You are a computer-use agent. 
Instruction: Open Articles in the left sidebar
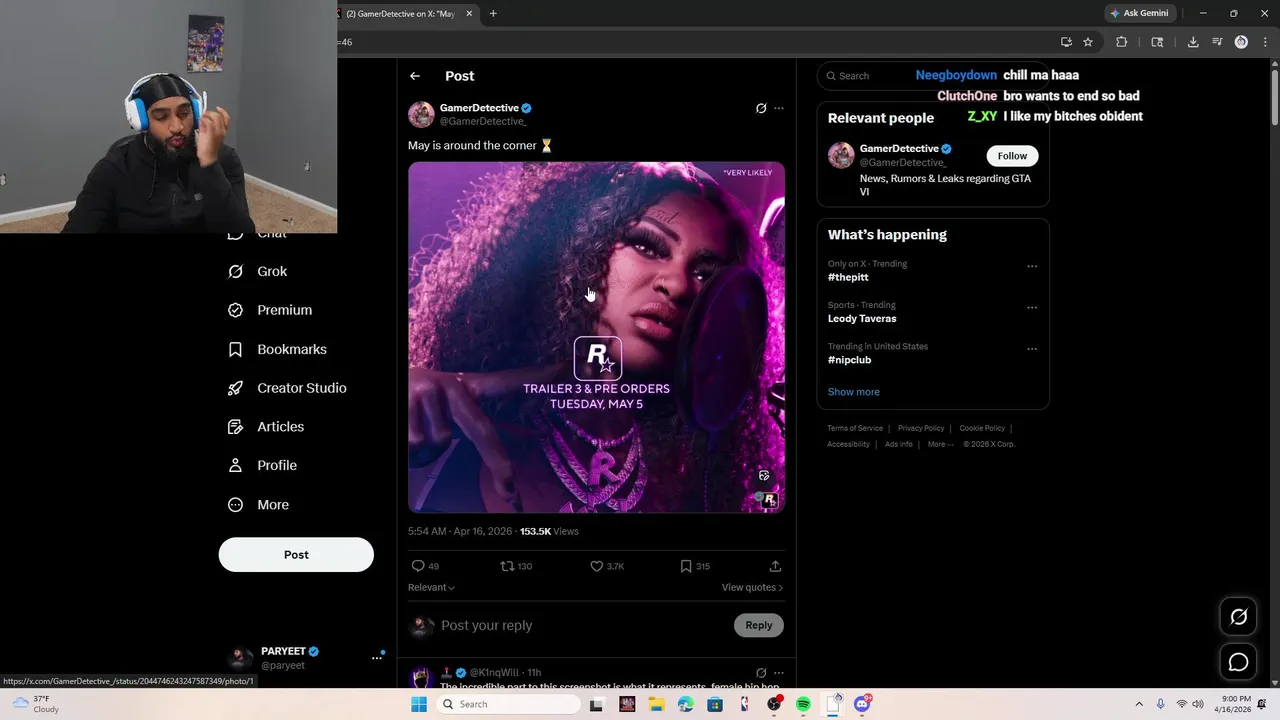pos(266,427)
